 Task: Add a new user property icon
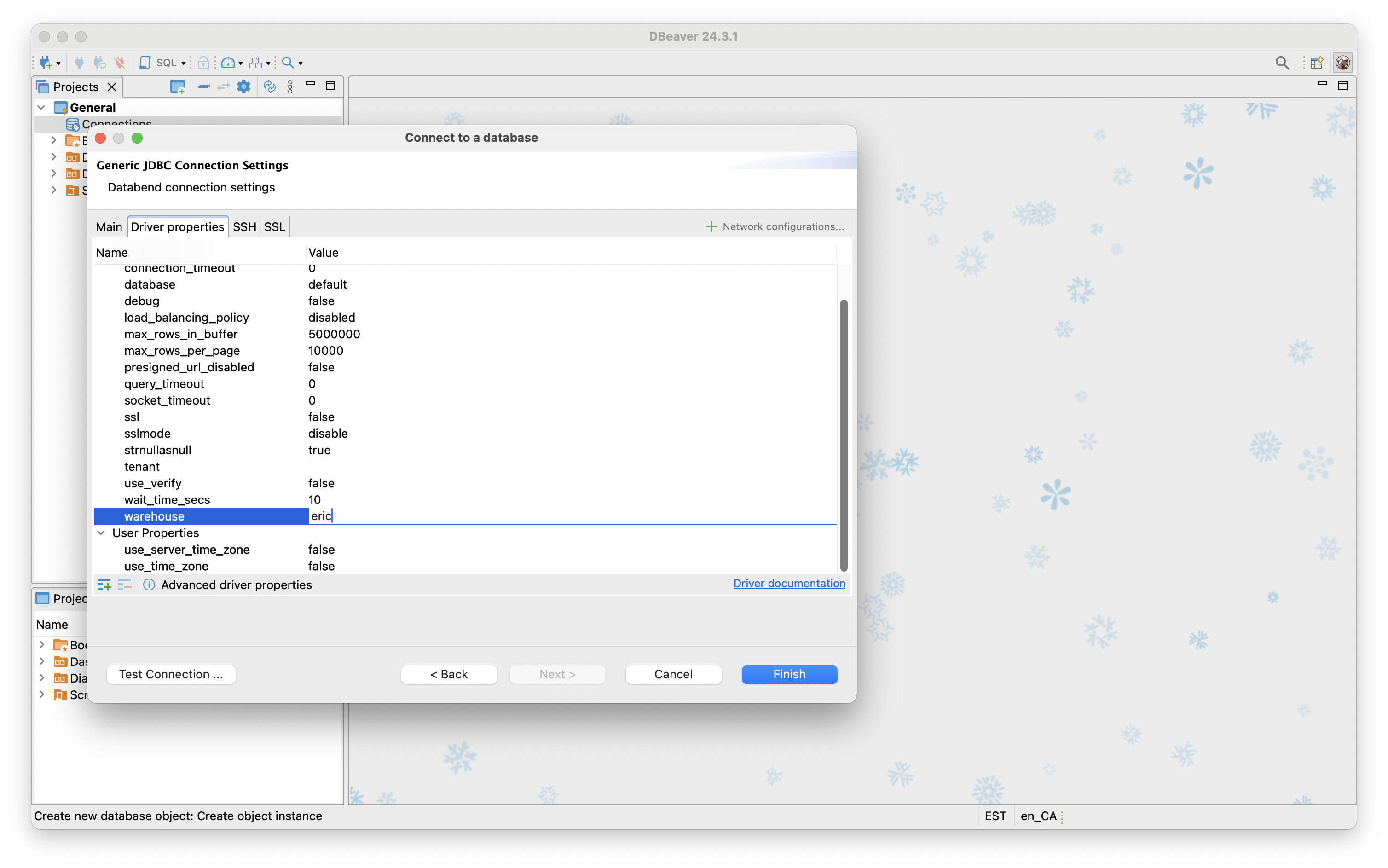click(x=104, y=585)
